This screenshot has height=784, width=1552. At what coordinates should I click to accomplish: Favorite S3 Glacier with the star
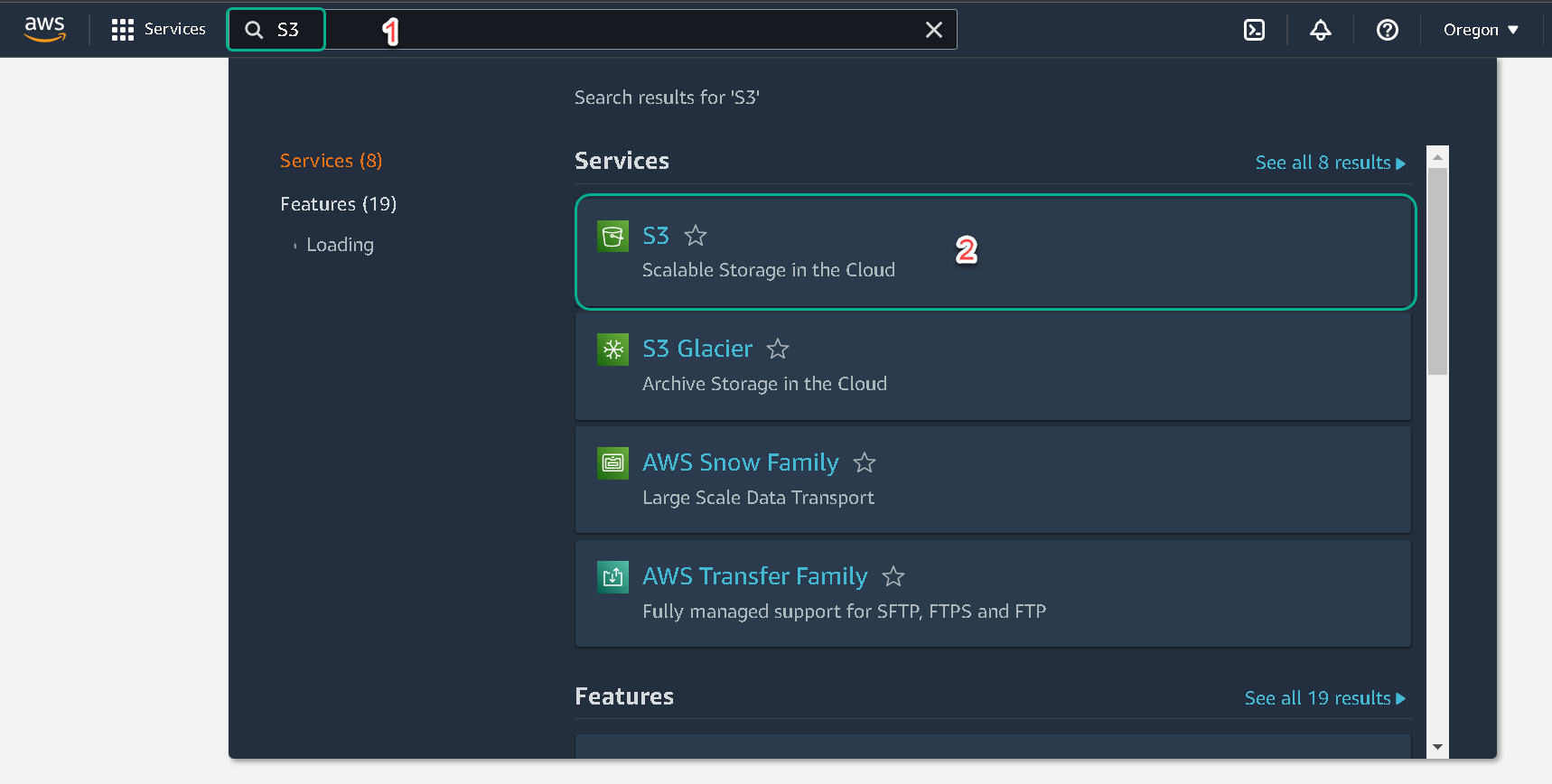click(778, 349)
